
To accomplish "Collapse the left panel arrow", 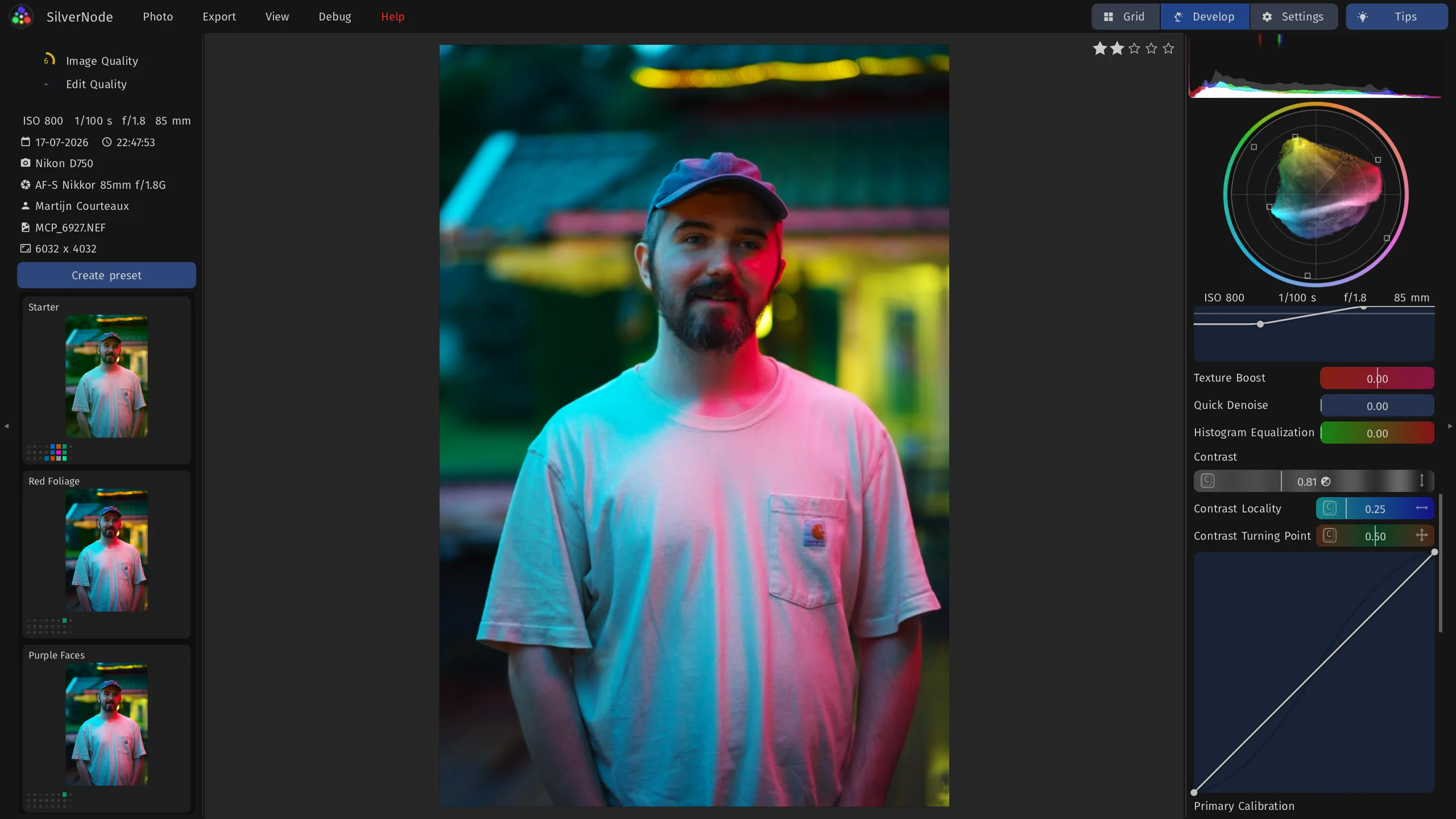I will [6, 425].
